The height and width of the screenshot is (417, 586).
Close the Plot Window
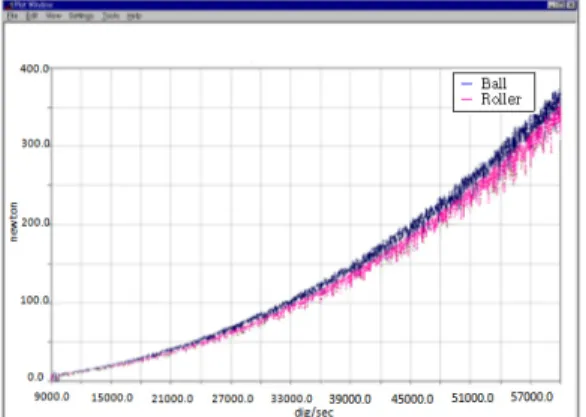coord(571,5)
